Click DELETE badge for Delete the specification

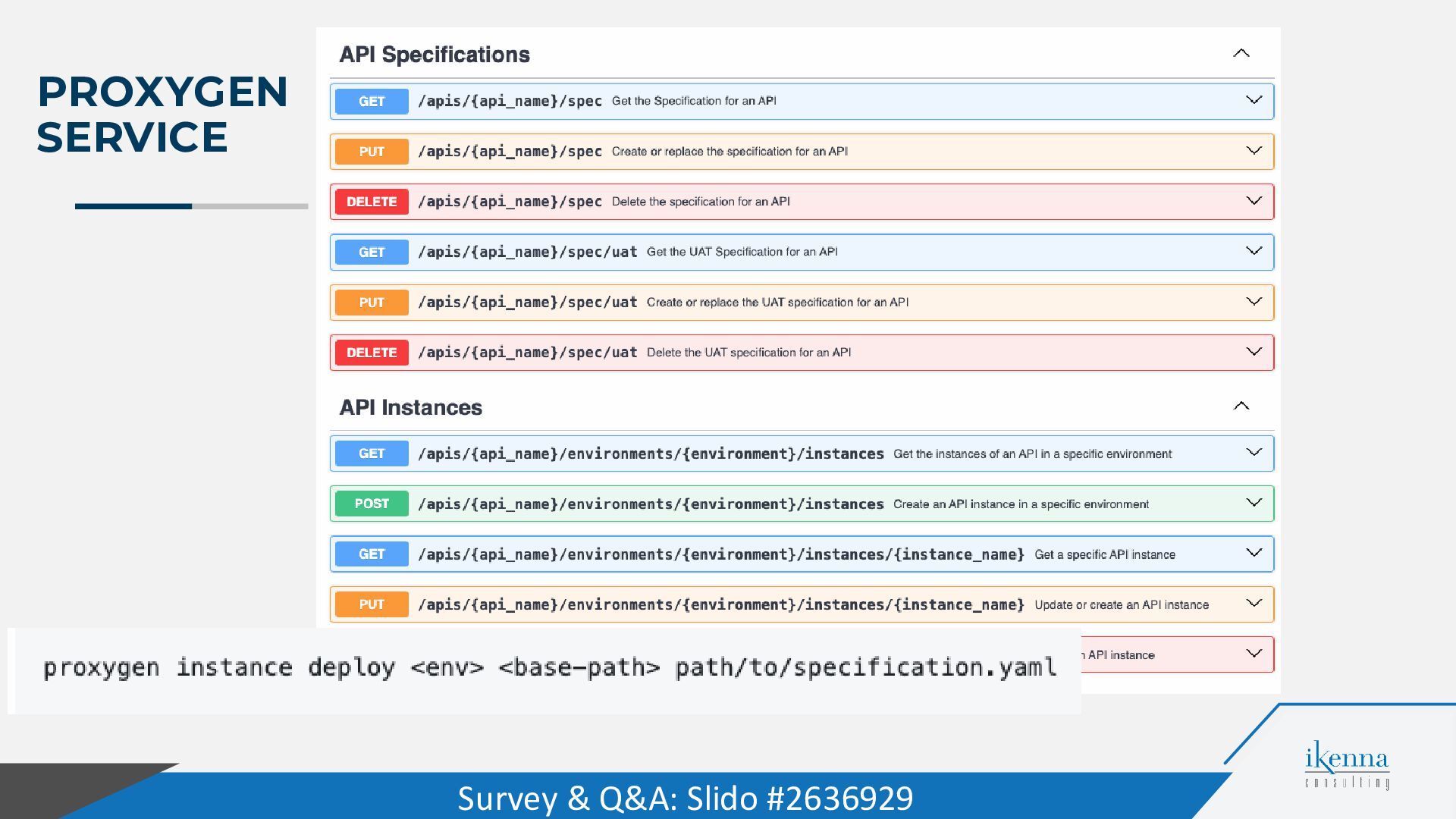372,202
